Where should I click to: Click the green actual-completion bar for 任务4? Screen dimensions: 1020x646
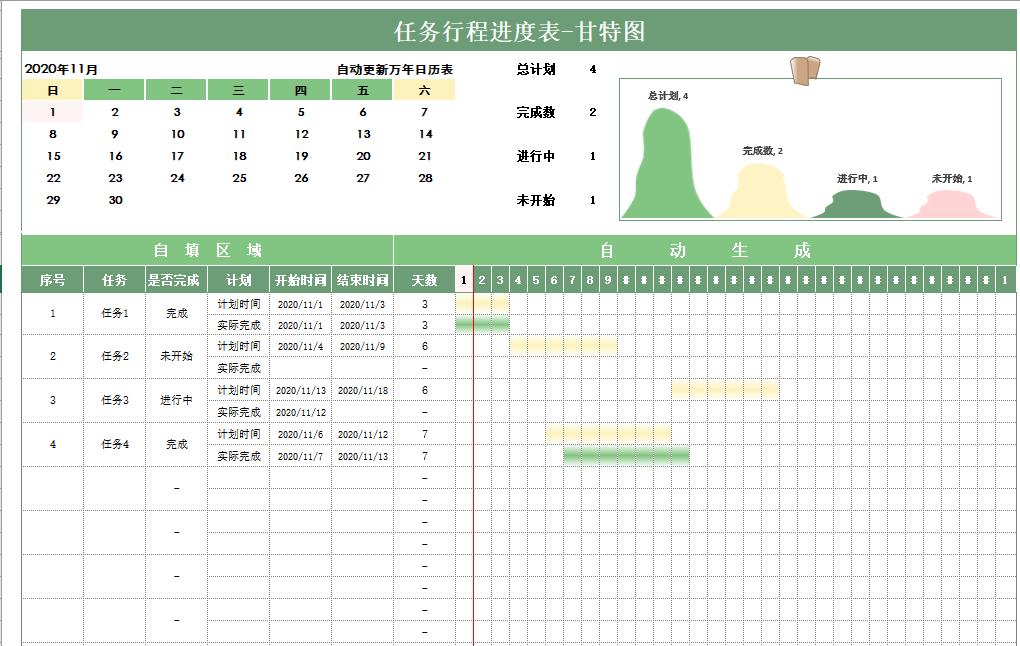click(626, 456)
